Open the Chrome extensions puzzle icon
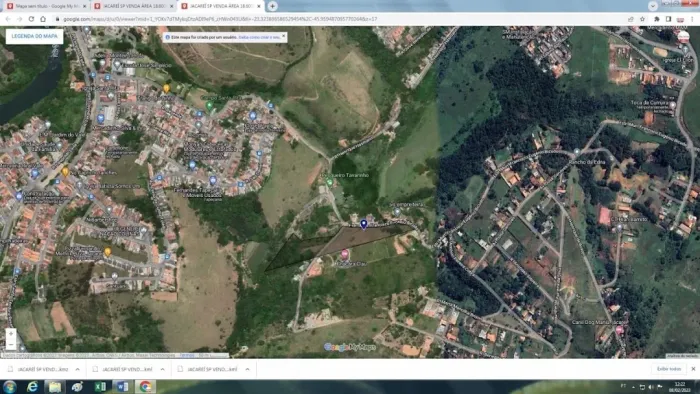Viewport: 700px width, 394px height. click(657, 19)
